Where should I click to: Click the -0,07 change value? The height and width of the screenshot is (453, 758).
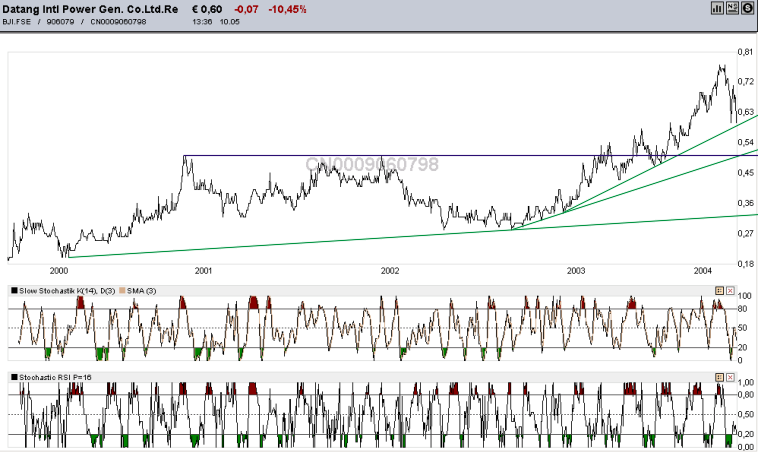(246, 9)
